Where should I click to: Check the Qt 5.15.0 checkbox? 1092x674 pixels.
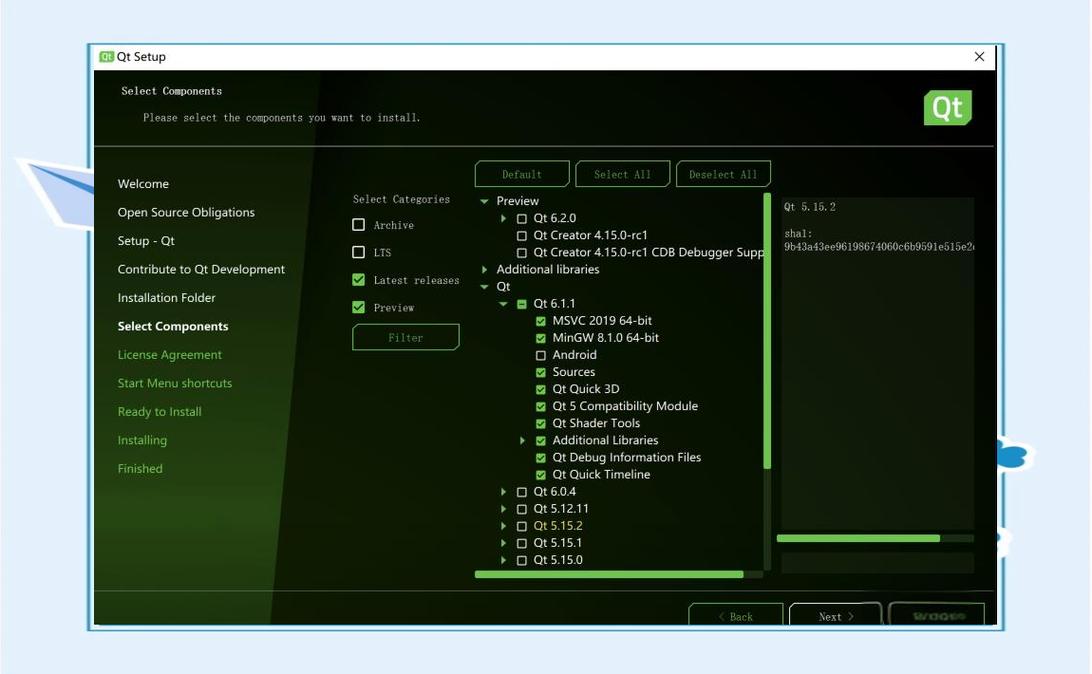click(522, 561)
